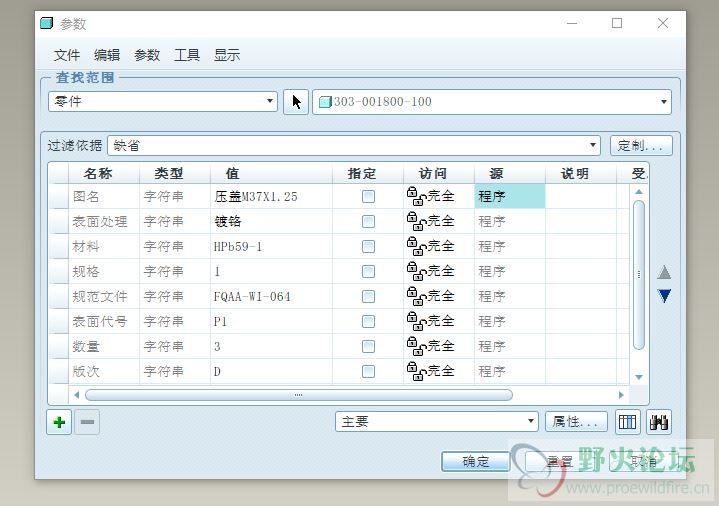The height and width of the screenshot is (506, 719).
Task: Click the lock icon in 图名 row
Action: point(416,196)
